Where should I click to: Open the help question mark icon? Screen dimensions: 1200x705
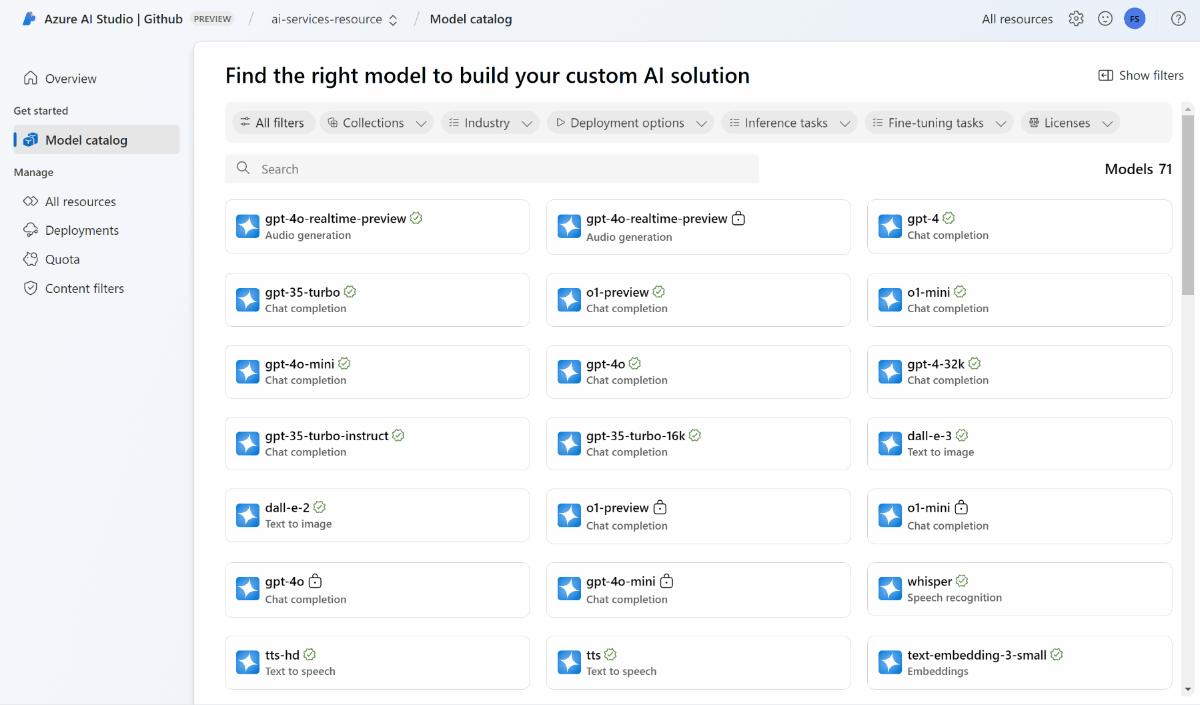(1178, 19)
